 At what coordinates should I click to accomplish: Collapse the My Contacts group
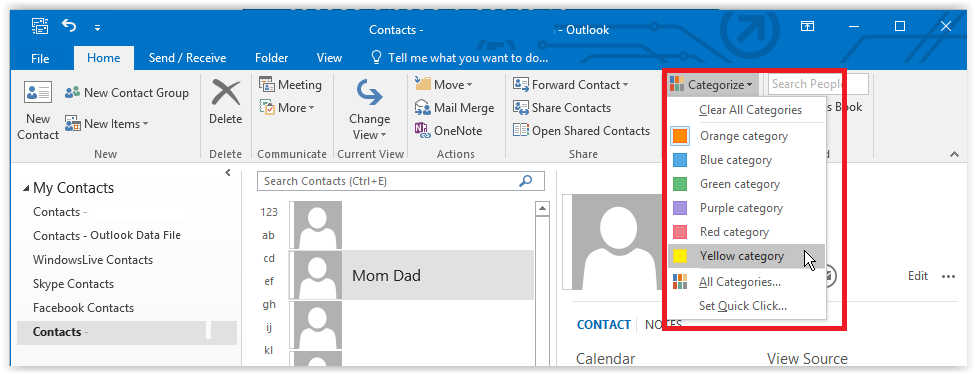[x=25, y=189]
